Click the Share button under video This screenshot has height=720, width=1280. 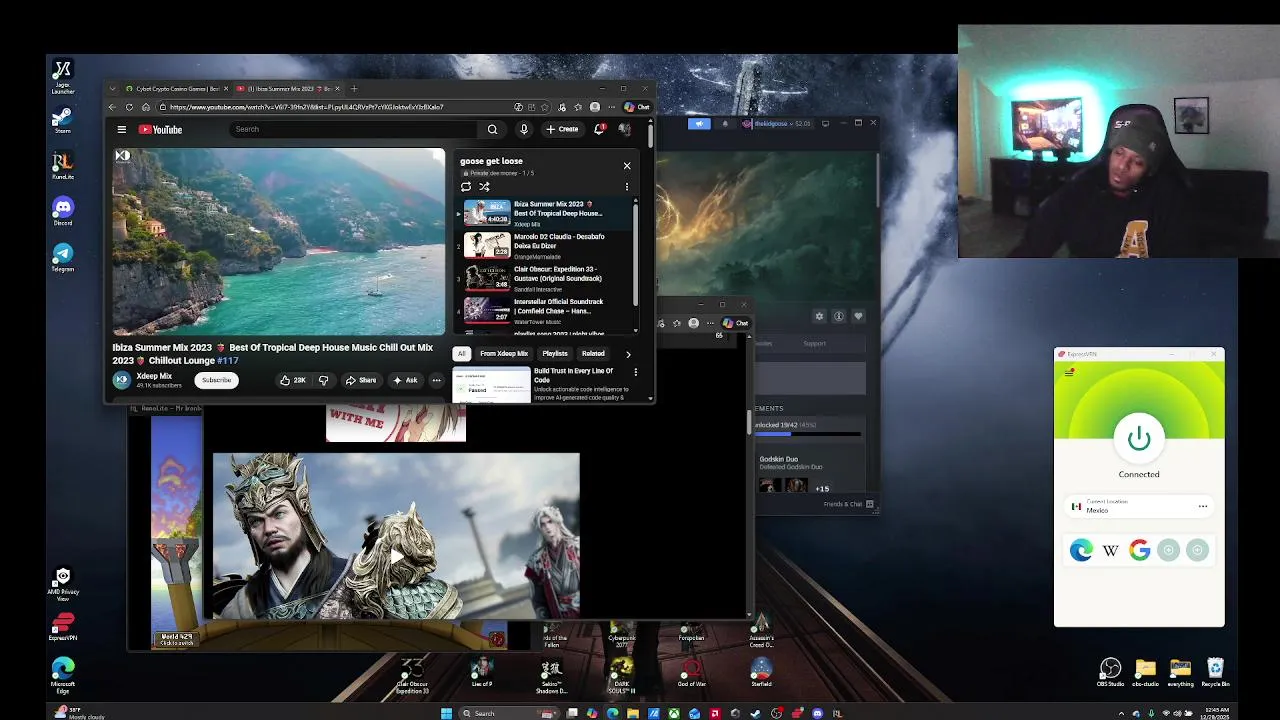pos(360,380)
